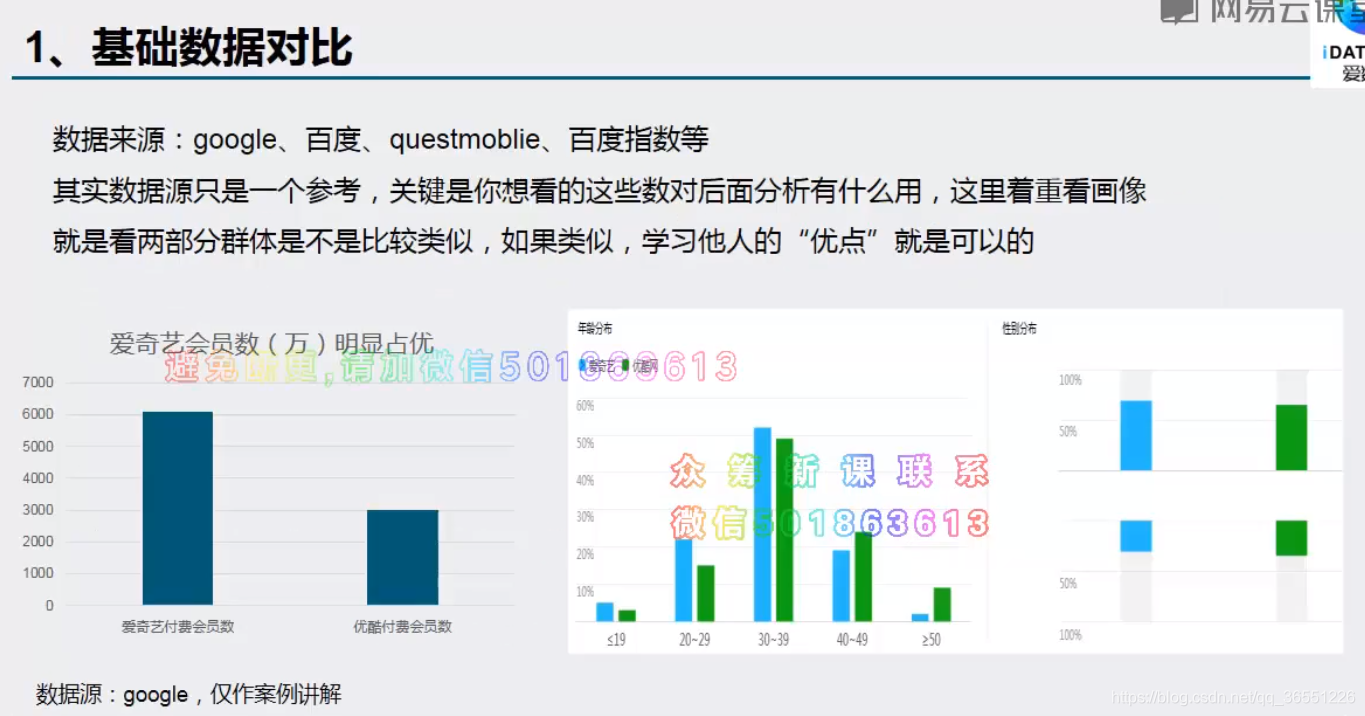Viewport: 1365px width, 716px height.
Task: Select the blue bar for age ≤19
Action: [605, 611]
